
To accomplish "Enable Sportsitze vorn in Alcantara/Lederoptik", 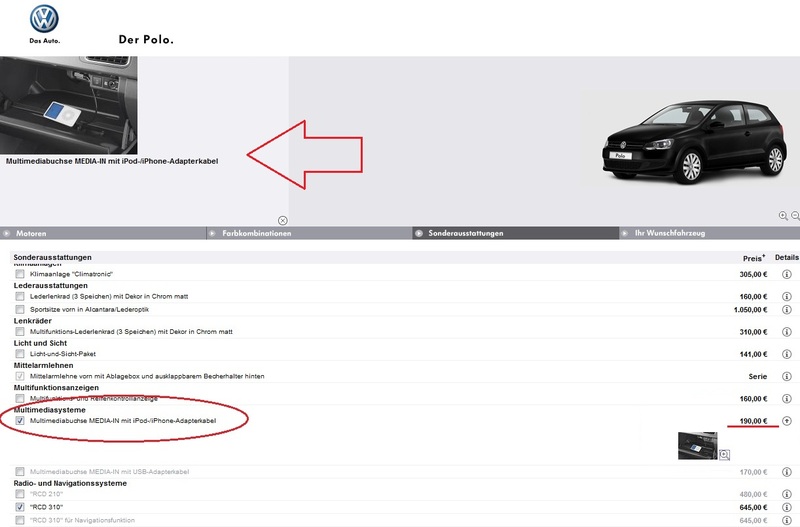I will (x=20, y=309).
